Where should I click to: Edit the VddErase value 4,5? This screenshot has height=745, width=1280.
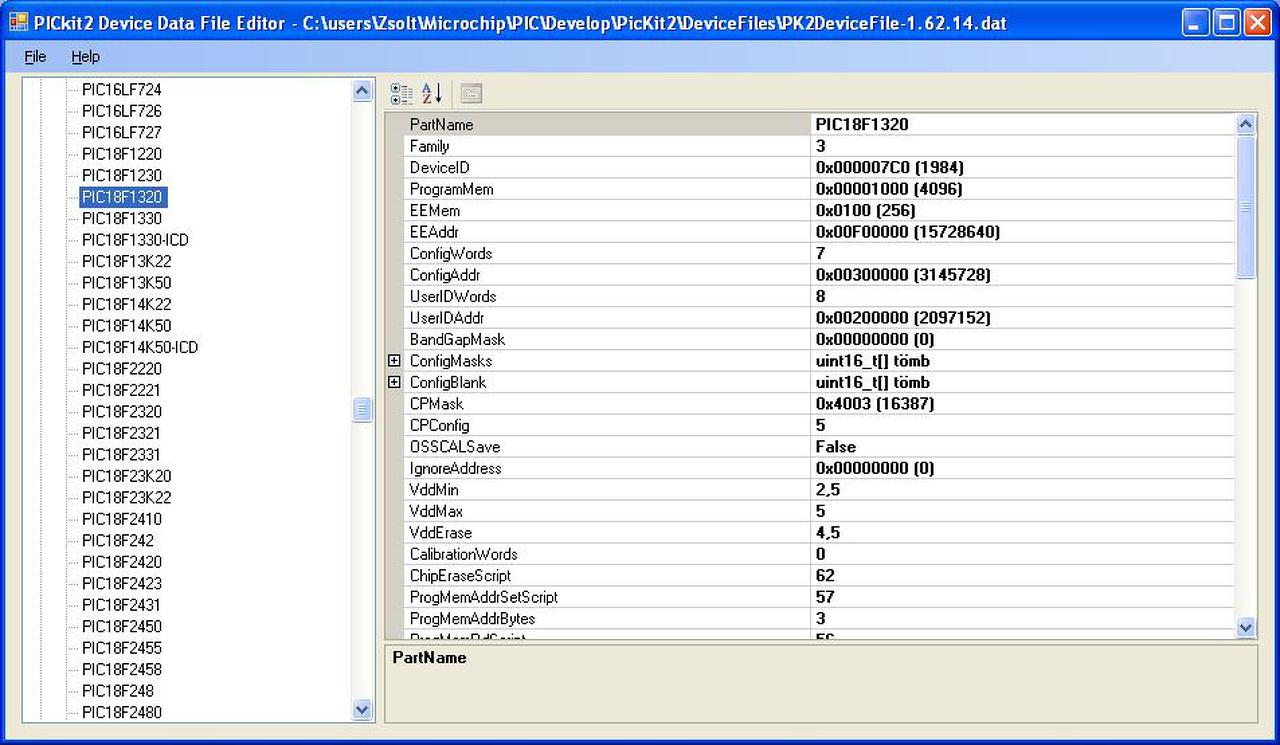point(1023,533)
